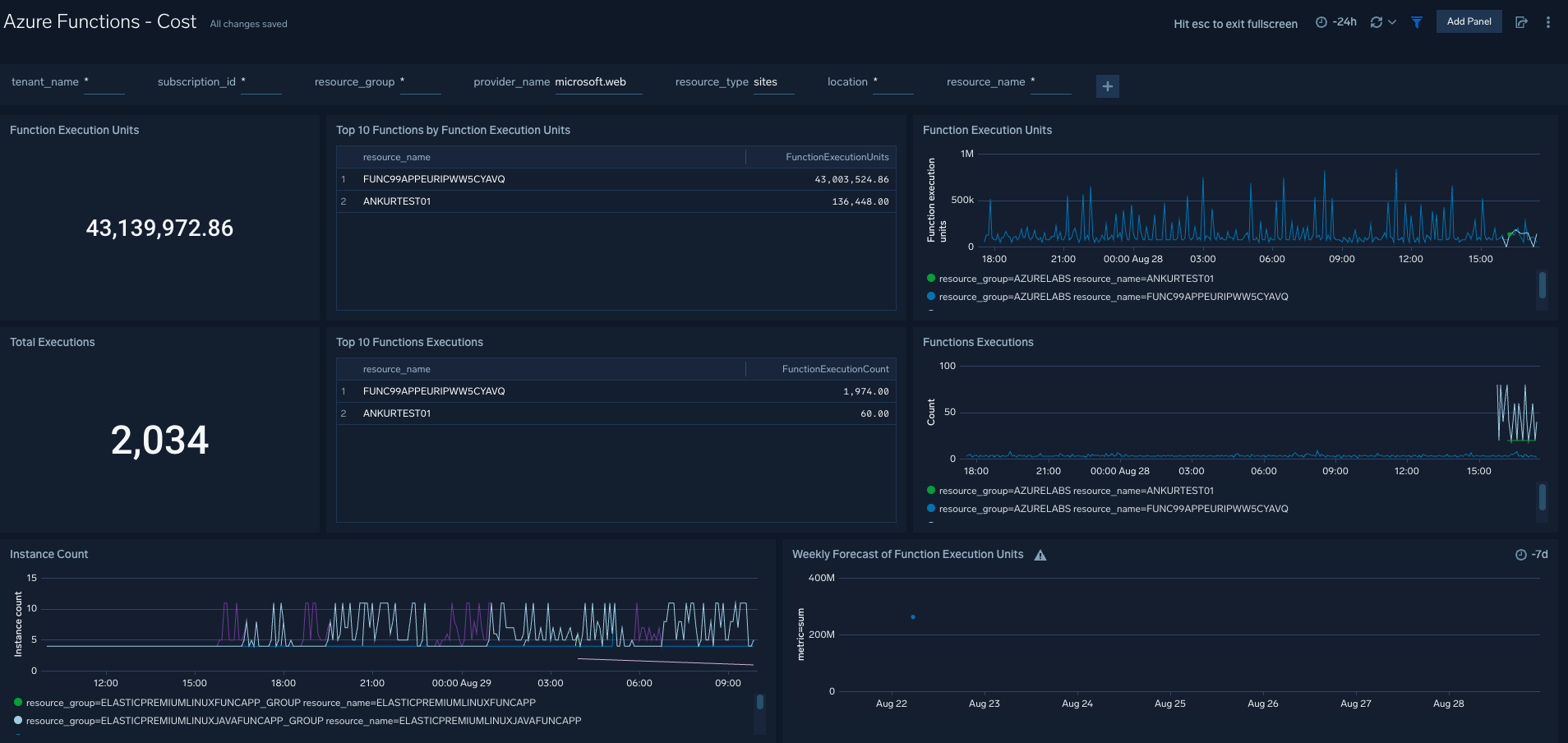Click the Function Execution Units legend scrollbar
The width and height of the screenshot is (1568, 743).
click(1543, 285)
